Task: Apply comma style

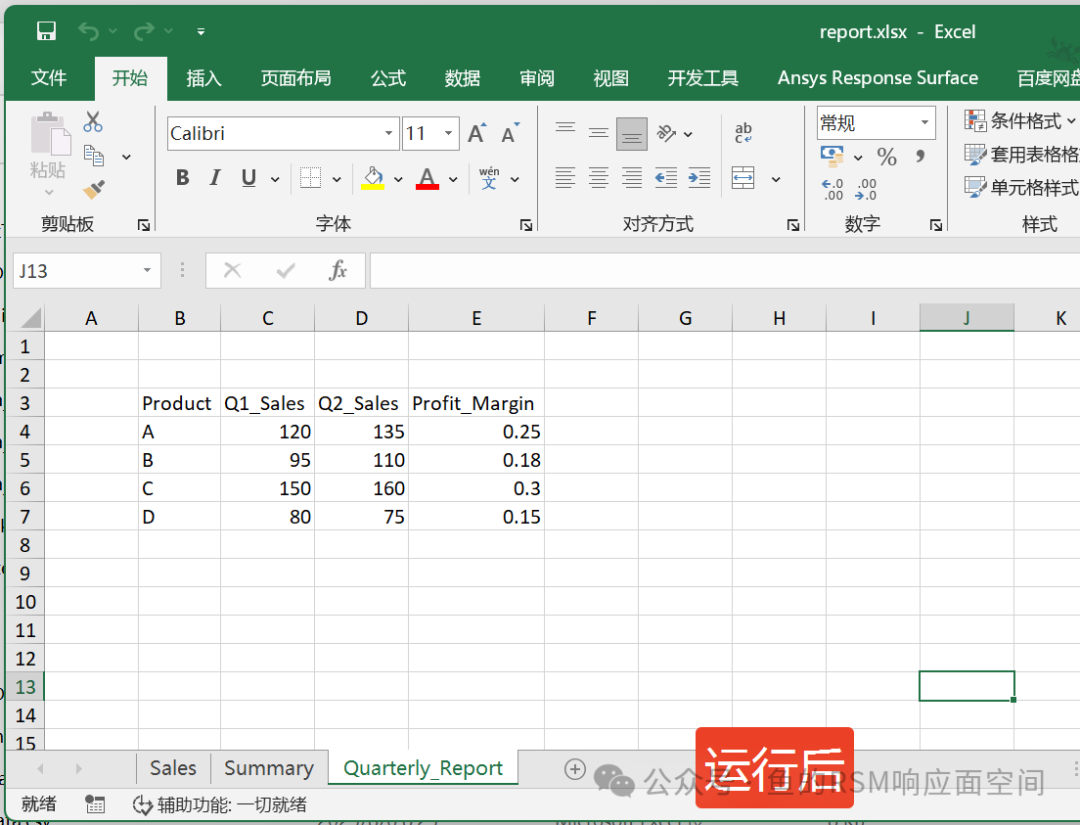Action: pyautogui.click(x=920, y=156)
